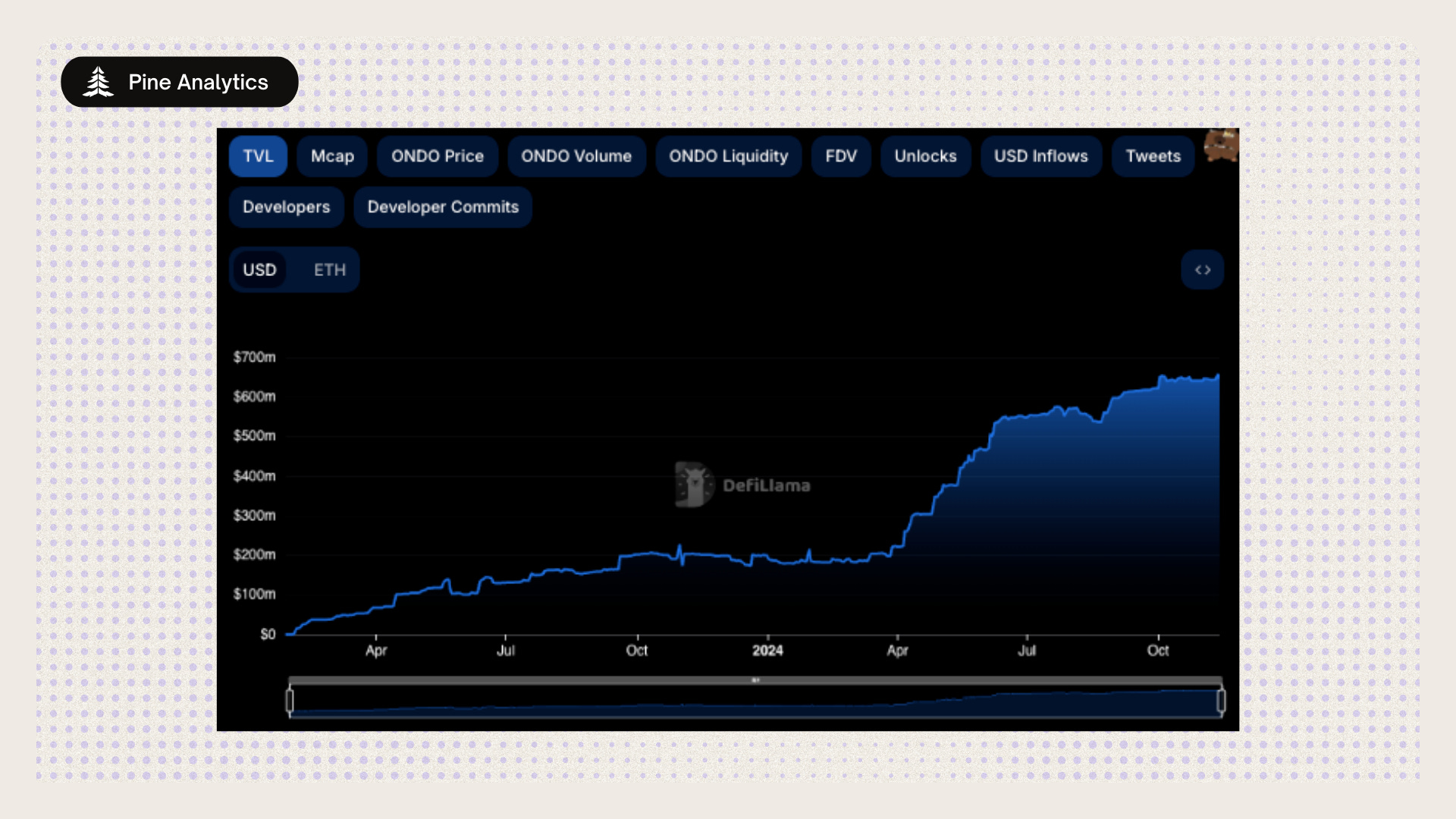Click the llama avatar image at corner

pyautogui.click(x=1222, y=145)
